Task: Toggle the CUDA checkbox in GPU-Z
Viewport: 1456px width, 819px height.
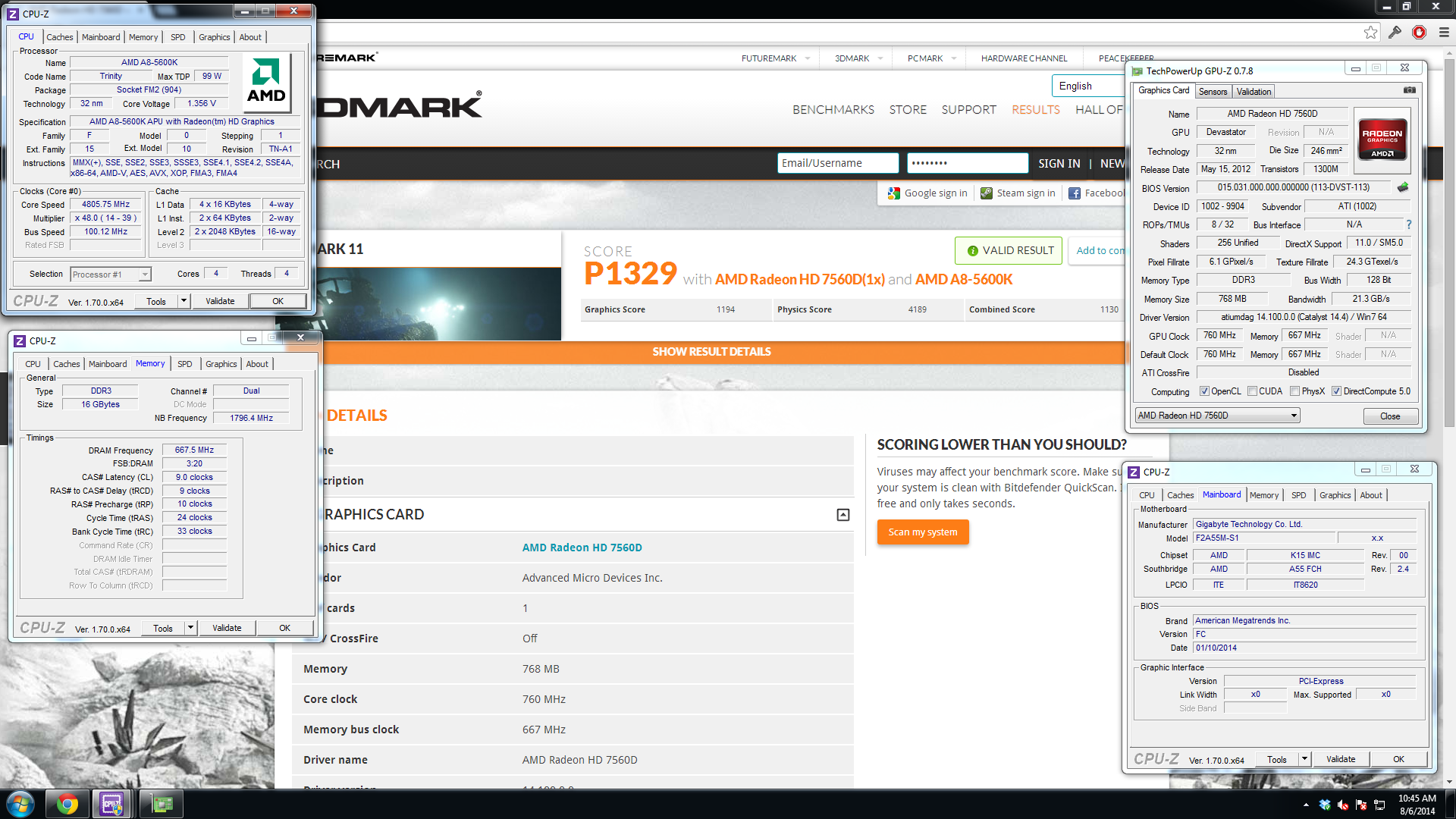Action: point(1252,391)
